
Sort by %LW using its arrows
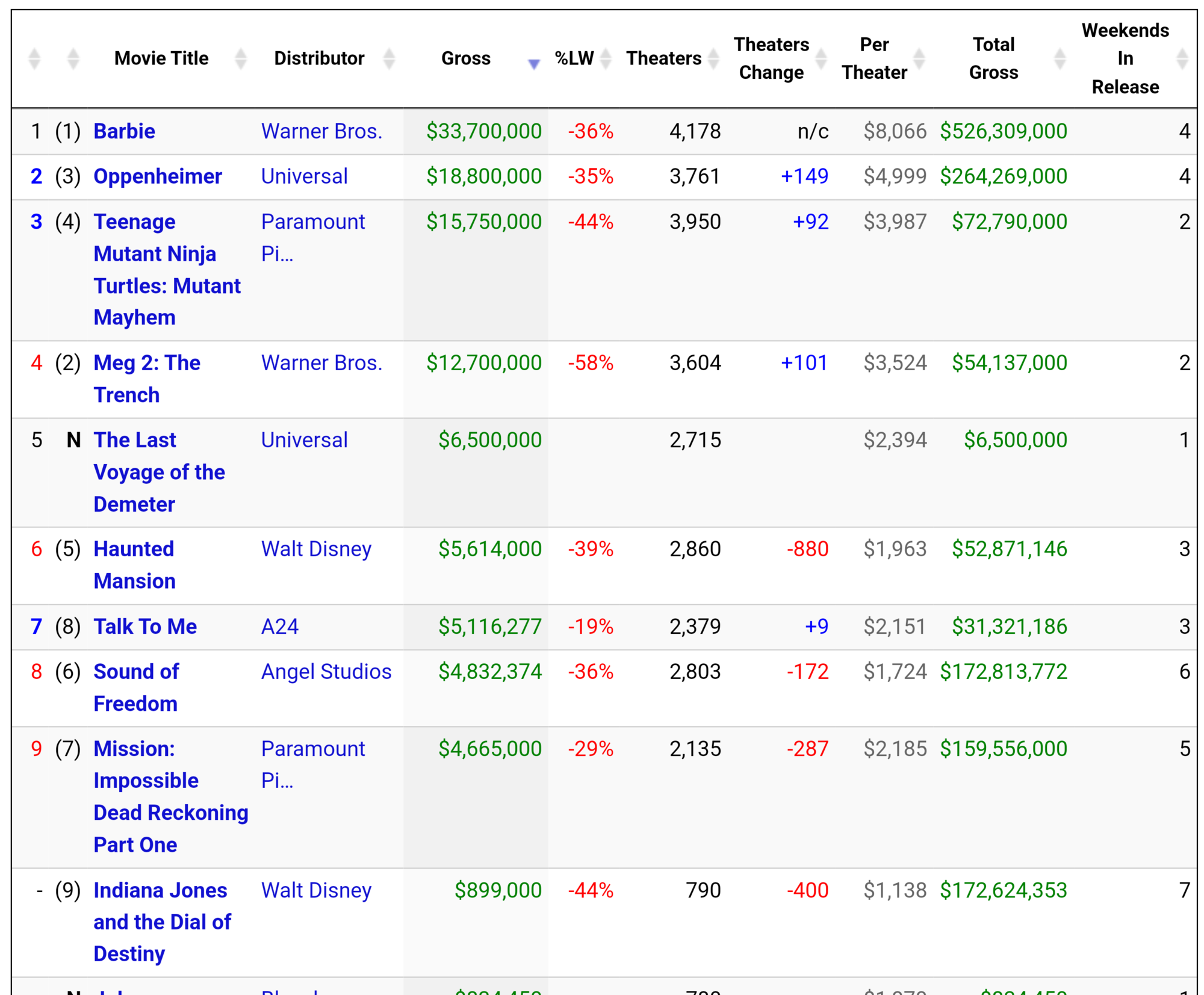[x=606, y=58]
